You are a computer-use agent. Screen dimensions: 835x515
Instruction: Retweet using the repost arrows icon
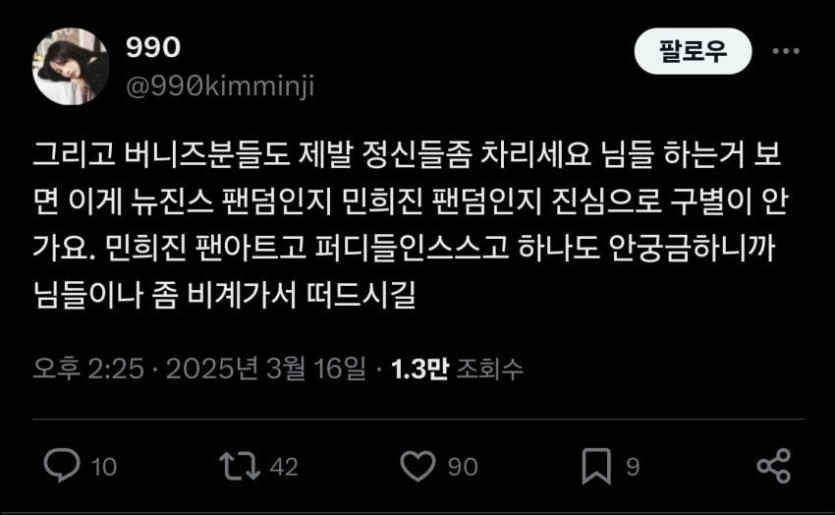[x=240, y=466]
